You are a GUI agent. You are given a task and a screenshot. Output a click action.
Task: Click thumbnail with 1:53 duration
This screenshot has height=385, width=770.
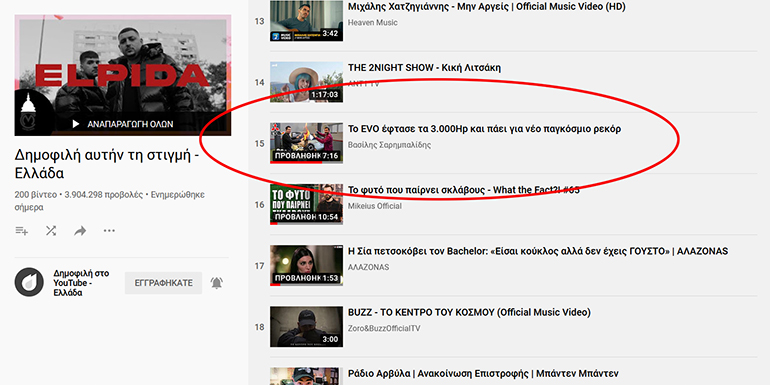pos(306,265)
